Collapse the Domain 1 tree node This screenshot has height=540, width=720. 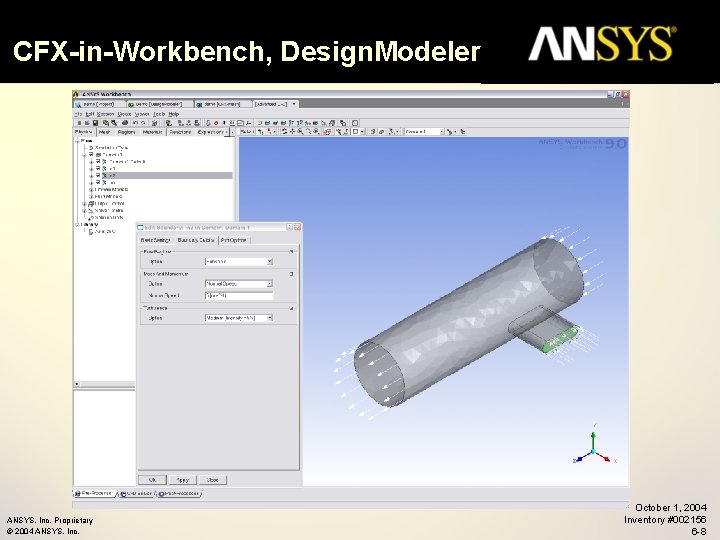pos(84,155)
